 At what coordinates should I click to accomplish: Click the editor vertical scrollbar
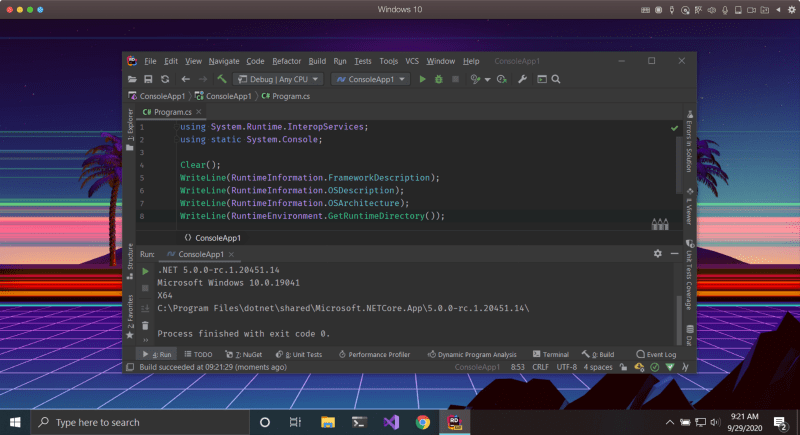pos(679,164)
